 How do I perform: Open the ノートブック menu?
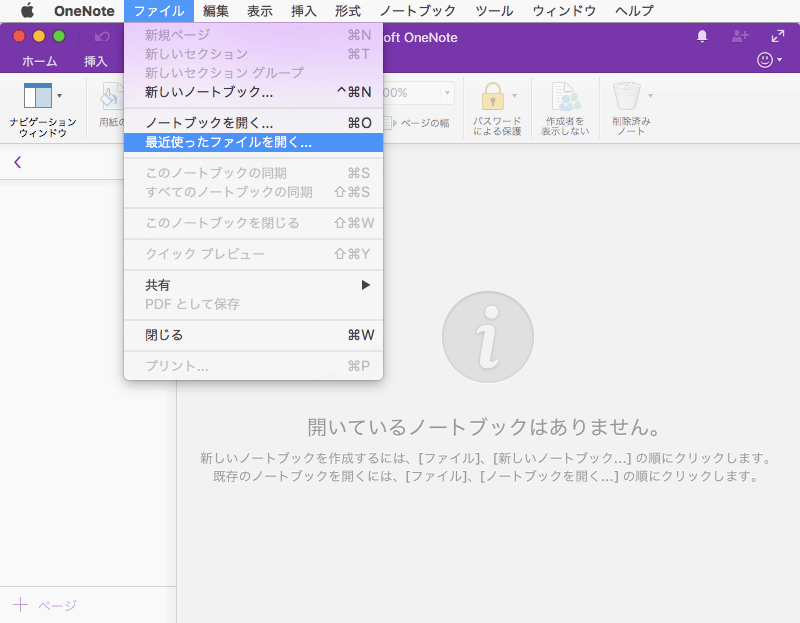(418, 11)
